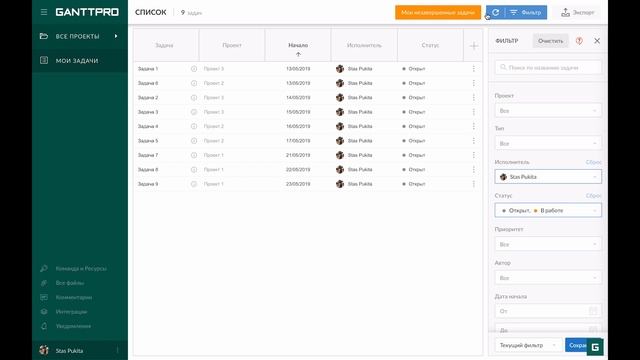The height and width of the screenshot is (360, 640).
Task: Open info icon for Задача 3
Action: point(194,112)
